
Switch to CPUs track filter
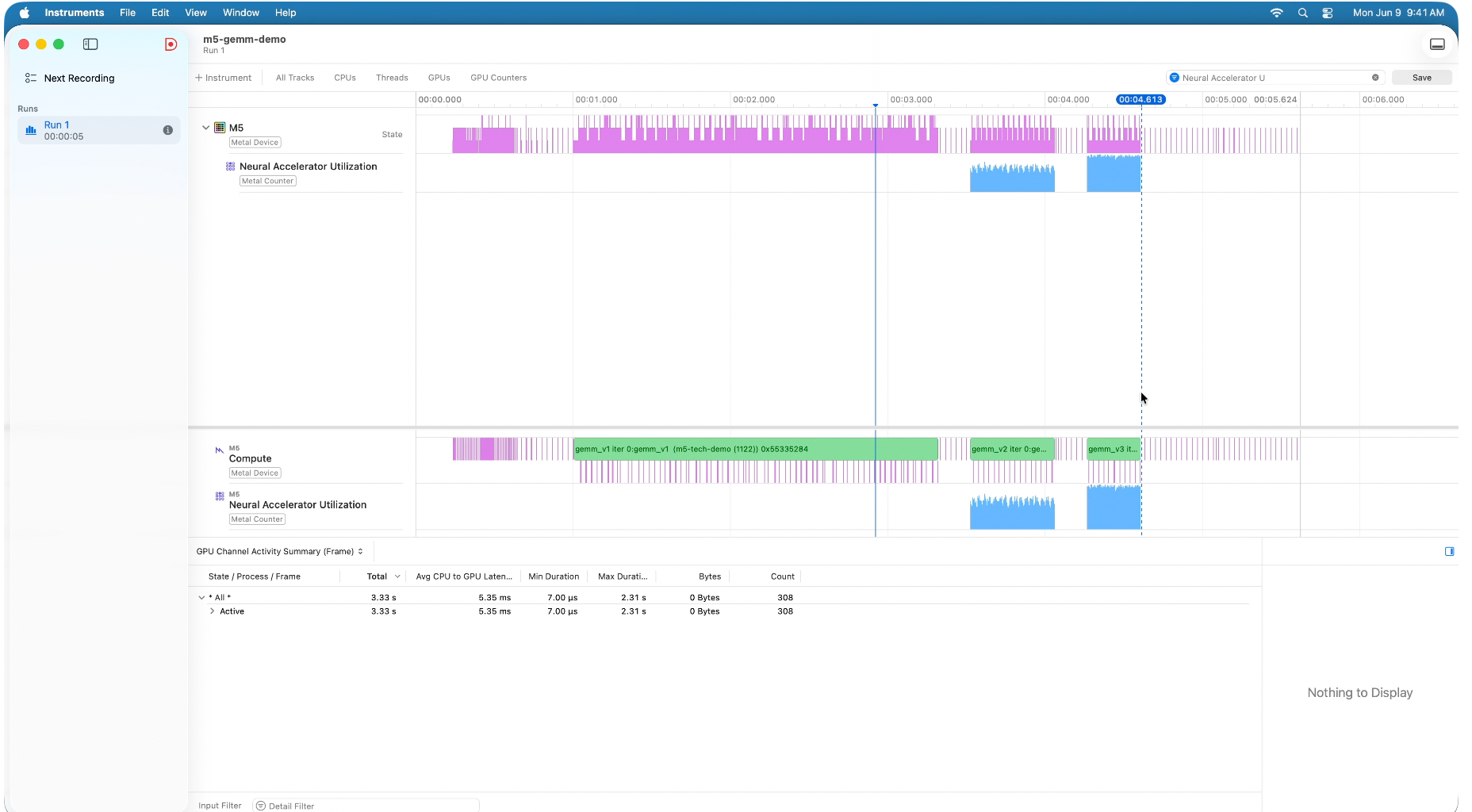[345, 78]
